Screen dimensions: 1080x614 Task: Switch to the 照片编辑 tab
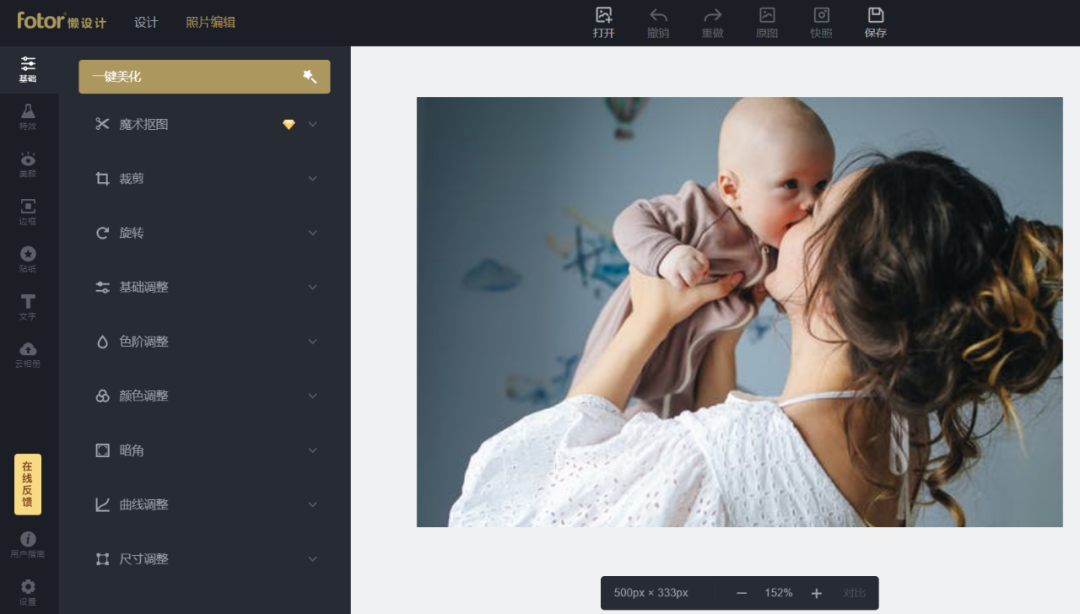pos(210,22)
